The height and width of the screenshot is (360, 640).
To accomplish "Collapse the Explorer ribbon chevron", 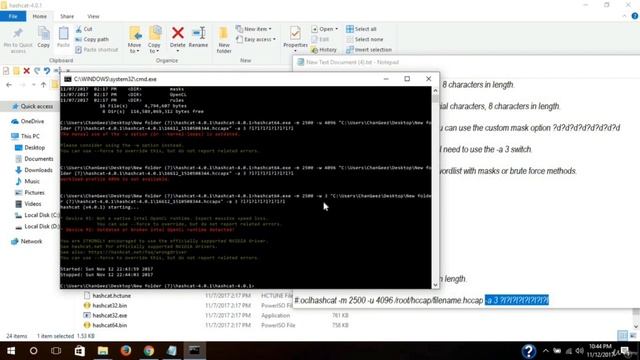I will click(x=624, y=16).
